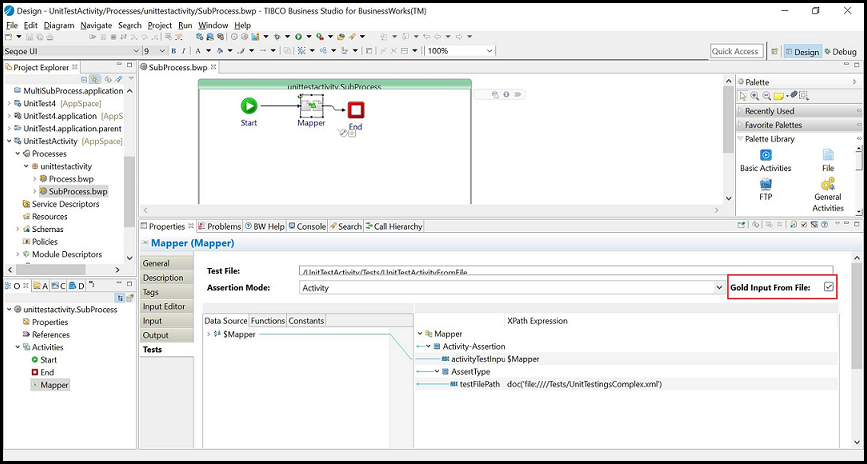Select SubProcess.bwp in Project Explorer
The width and height of the screenshot is (867, 464).
[x=74, y=191]
